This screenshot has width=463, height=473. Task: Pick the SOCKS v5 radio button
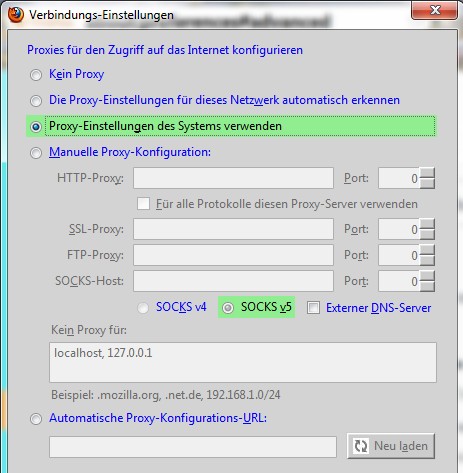pyautogui.click(x=228, y=308)
